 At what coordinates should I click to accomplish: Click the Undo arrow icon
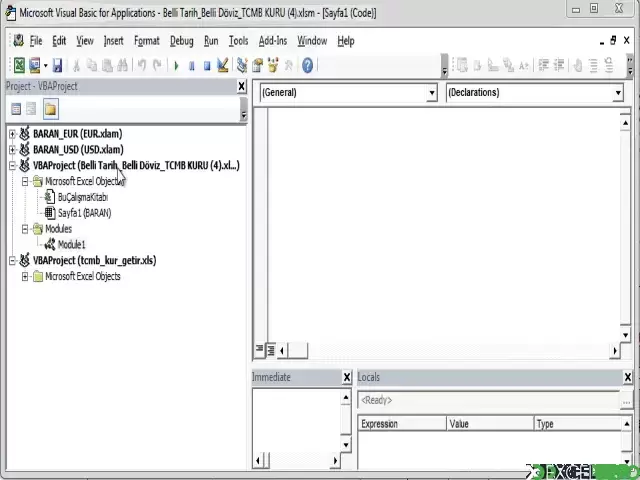[x=142, y=65]
